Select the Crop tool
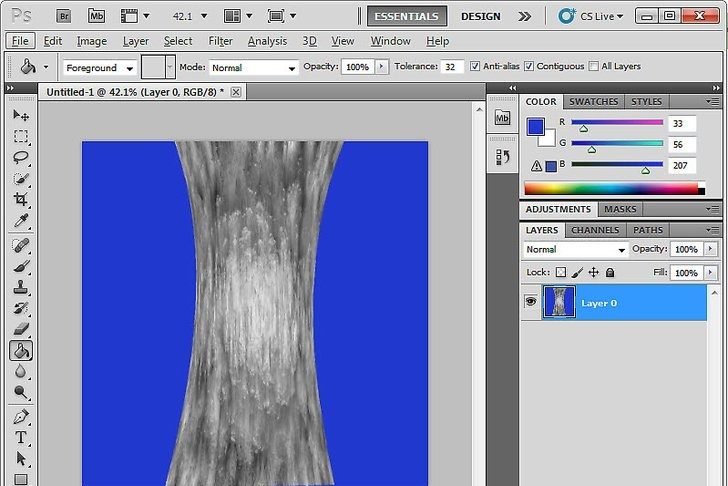 tap(21, 200)
